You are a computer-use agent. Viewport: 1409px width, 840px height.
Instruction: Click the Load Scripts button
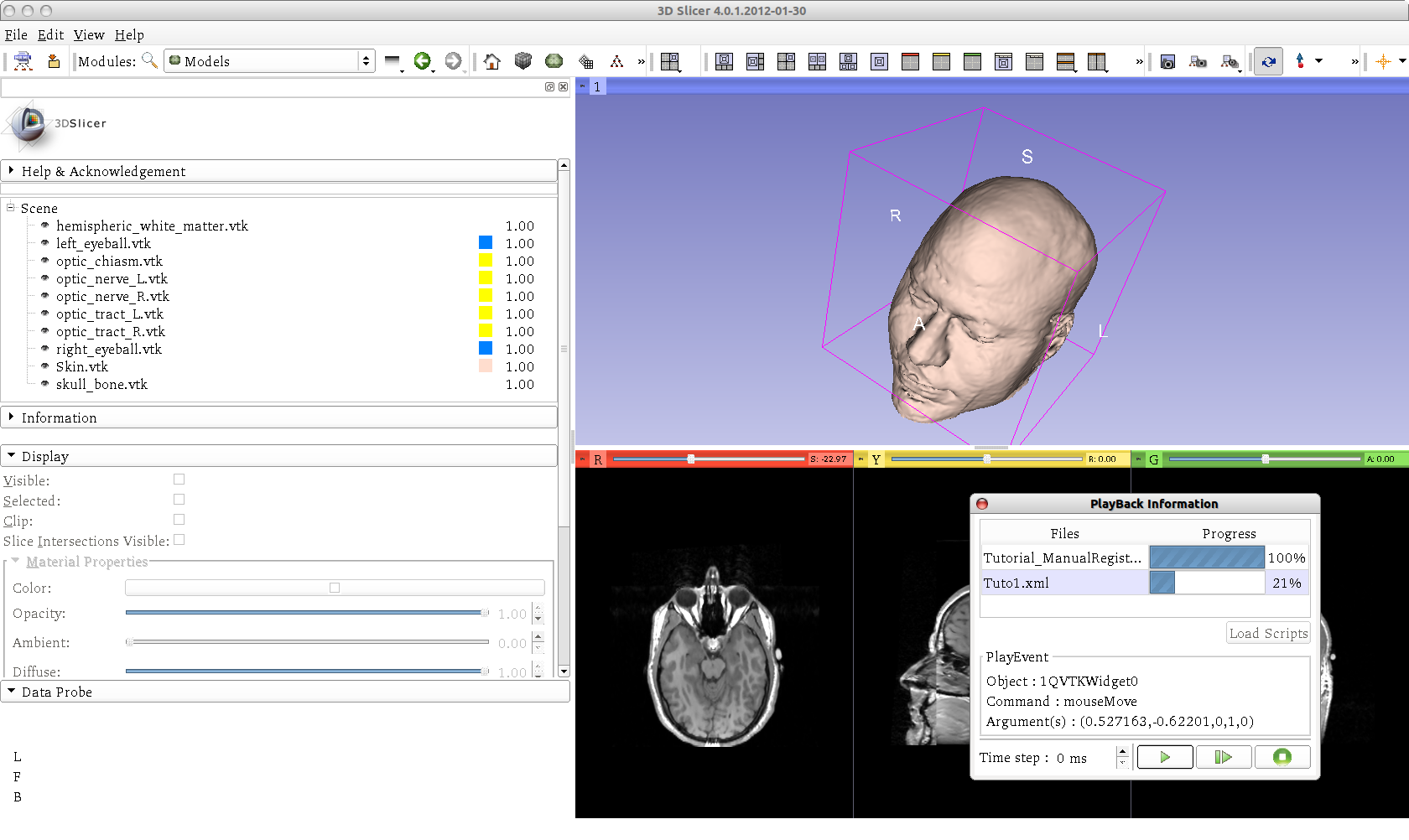point(1268,634)
